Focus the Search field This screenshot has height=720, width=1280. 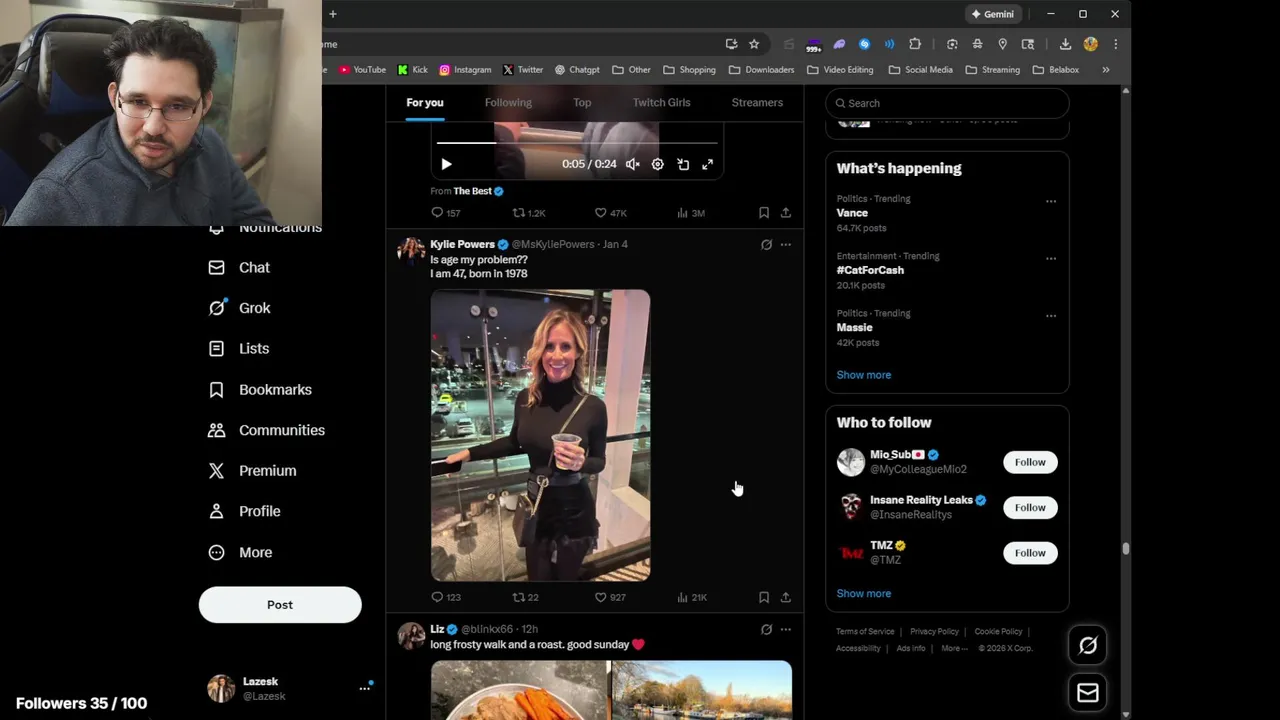pos(947,103)
